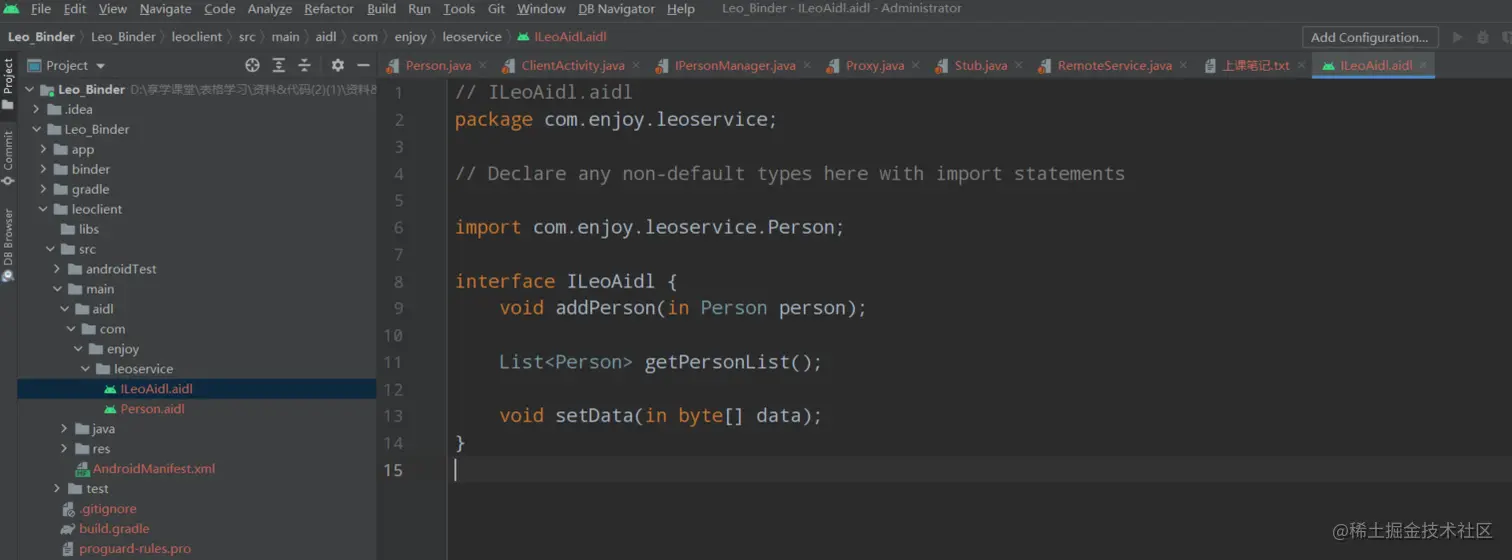Click the Expand All icon in Project panel
This screenshot has height=560, width=1512.
[279, 65]
